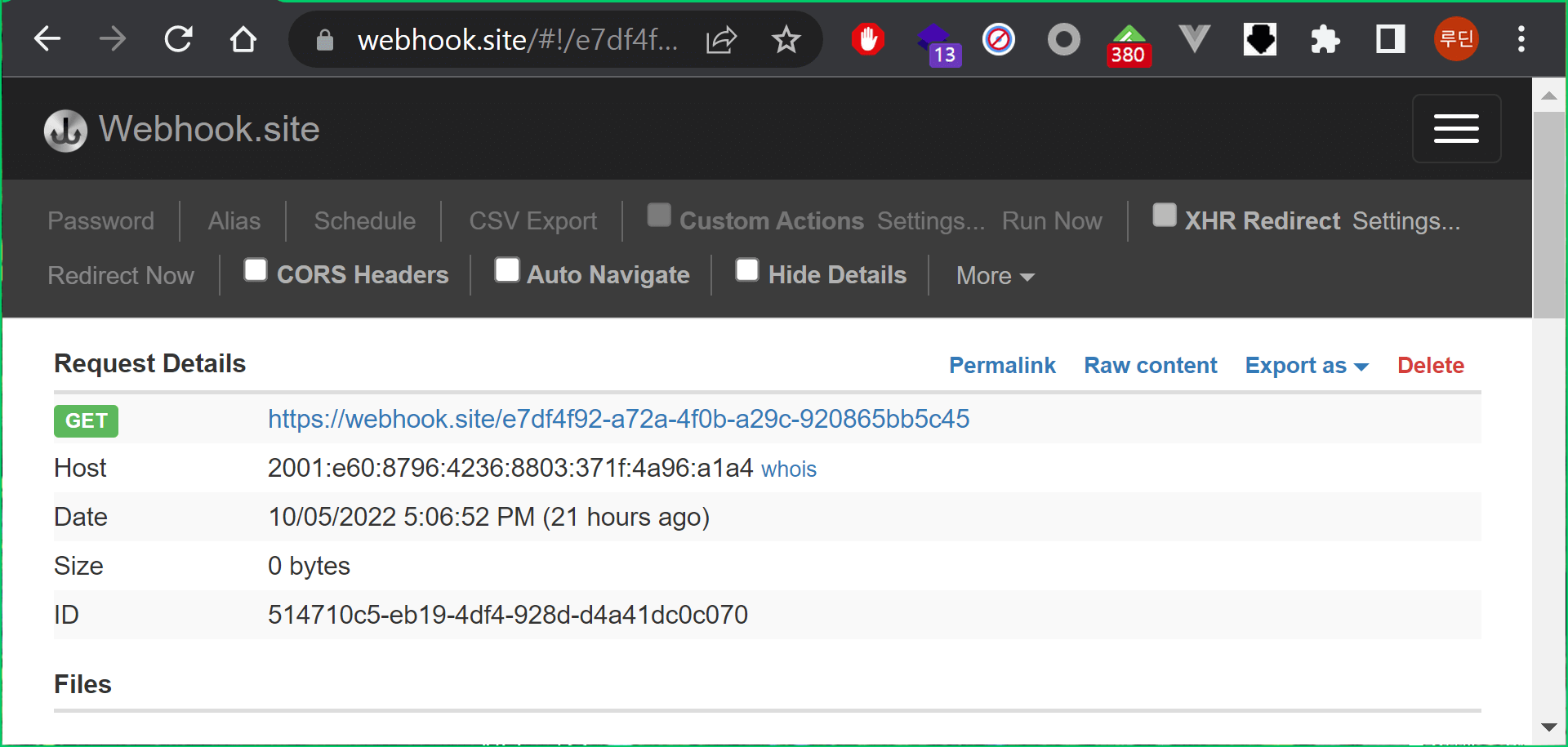Screen dimensions: 1568x747
Task: Open the black-and-white shield extension
Action: (1260, 38)
